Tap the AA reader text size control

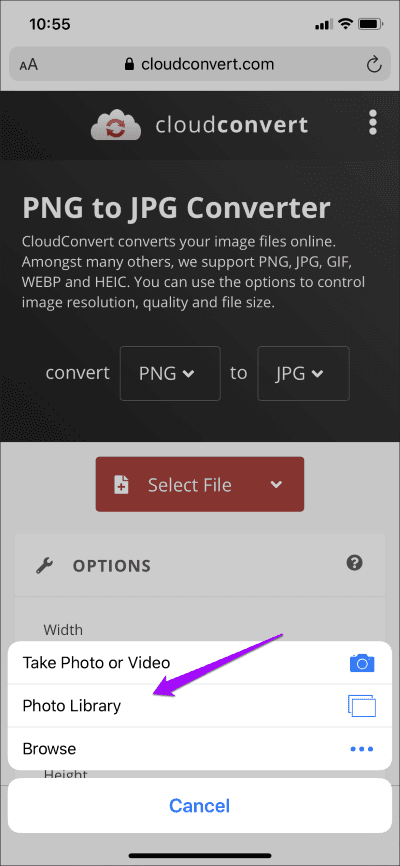pos(29,65)
